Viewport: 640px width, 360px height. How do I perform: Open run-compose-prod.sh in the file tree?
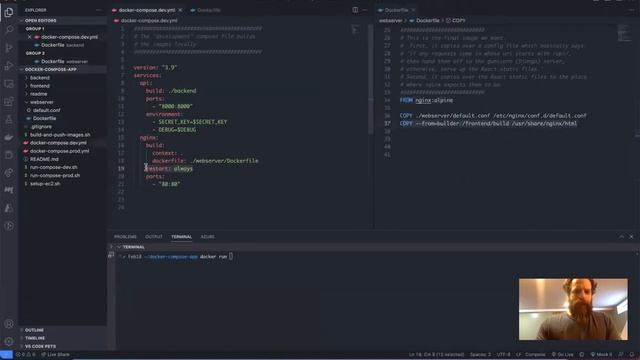(55, 176)
